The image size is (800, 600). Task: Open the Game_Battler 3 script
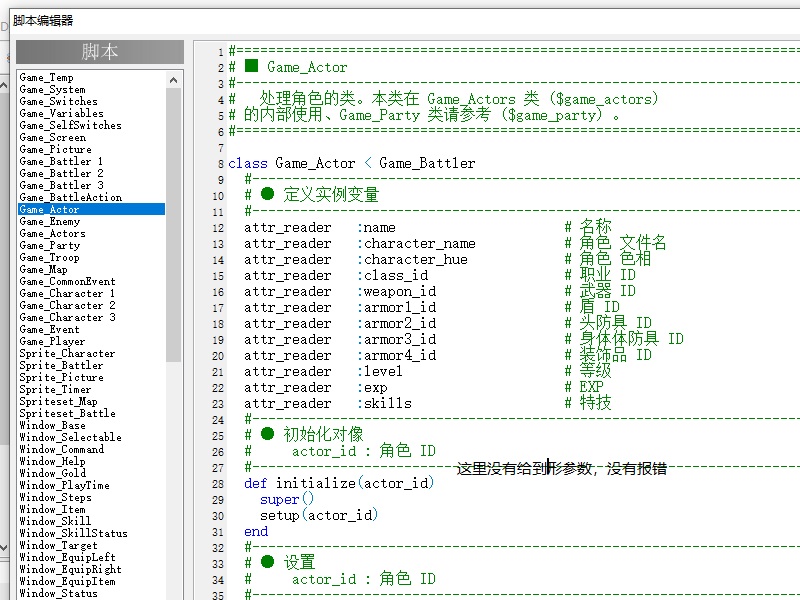61,185
